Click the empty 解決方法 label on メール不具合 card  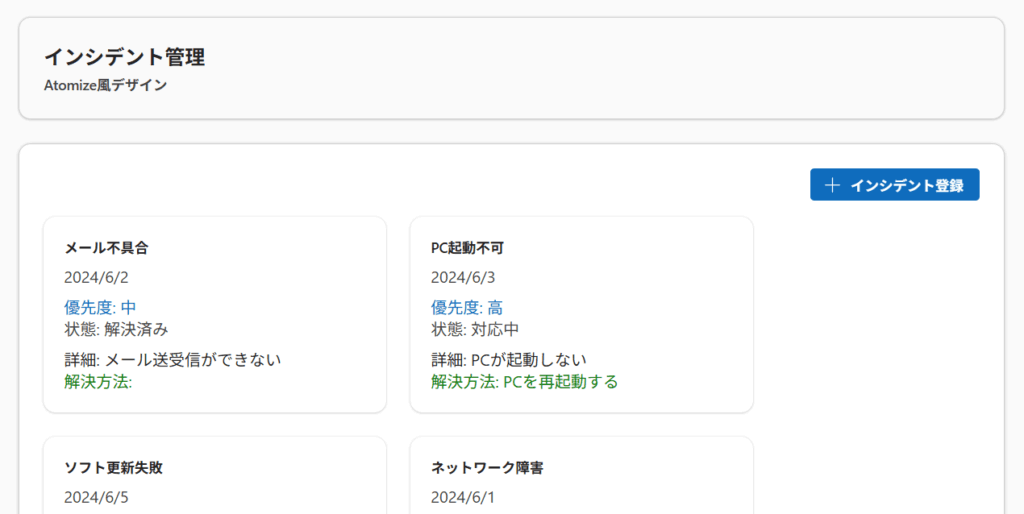click(x=98, y=382)
